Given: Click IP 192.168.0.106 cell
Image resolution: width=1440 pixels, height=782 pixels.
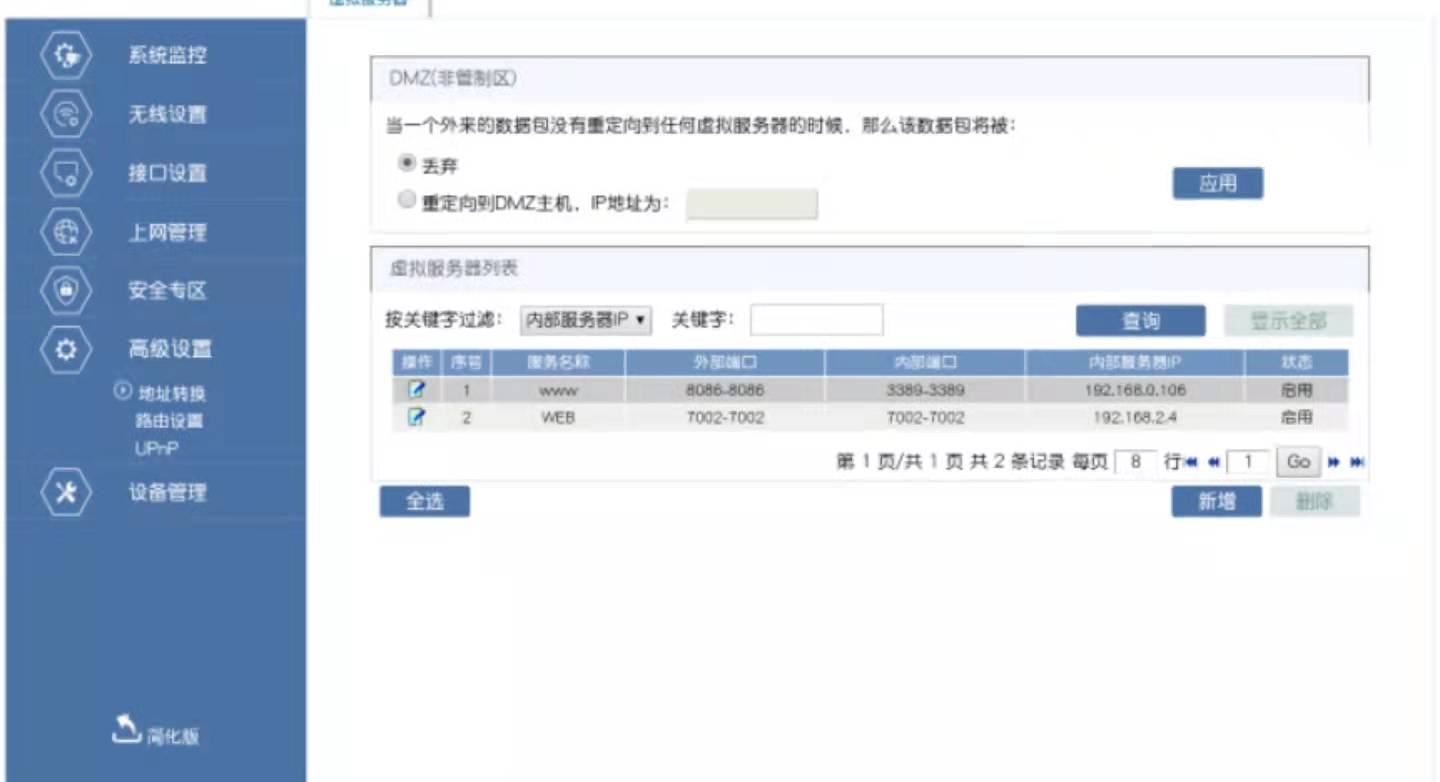Looking at the screenshot, I should pos(1135,390).
